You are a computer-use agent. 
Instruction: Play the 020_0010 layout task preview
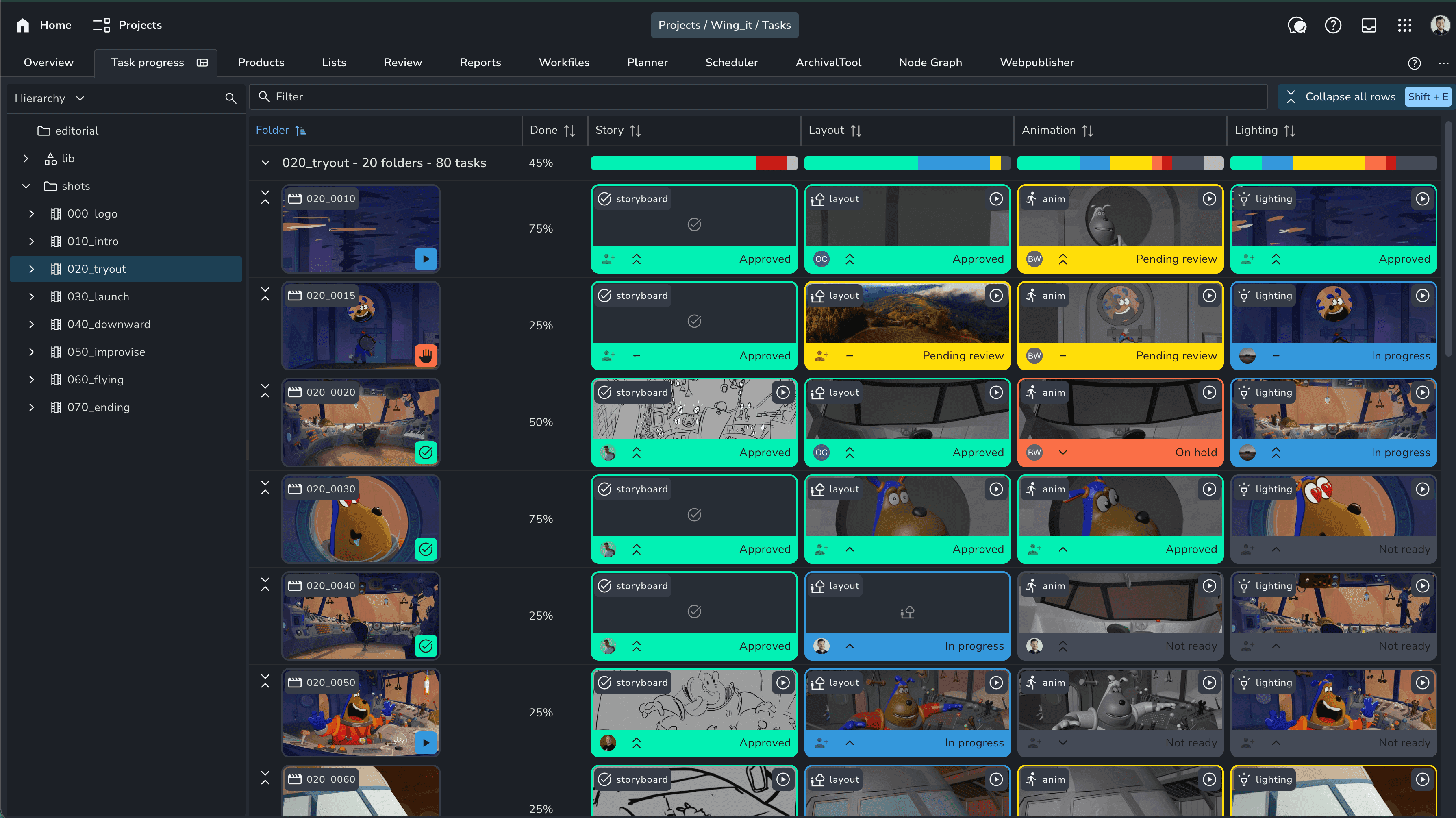pyautogui.click(x=996, y=199)
